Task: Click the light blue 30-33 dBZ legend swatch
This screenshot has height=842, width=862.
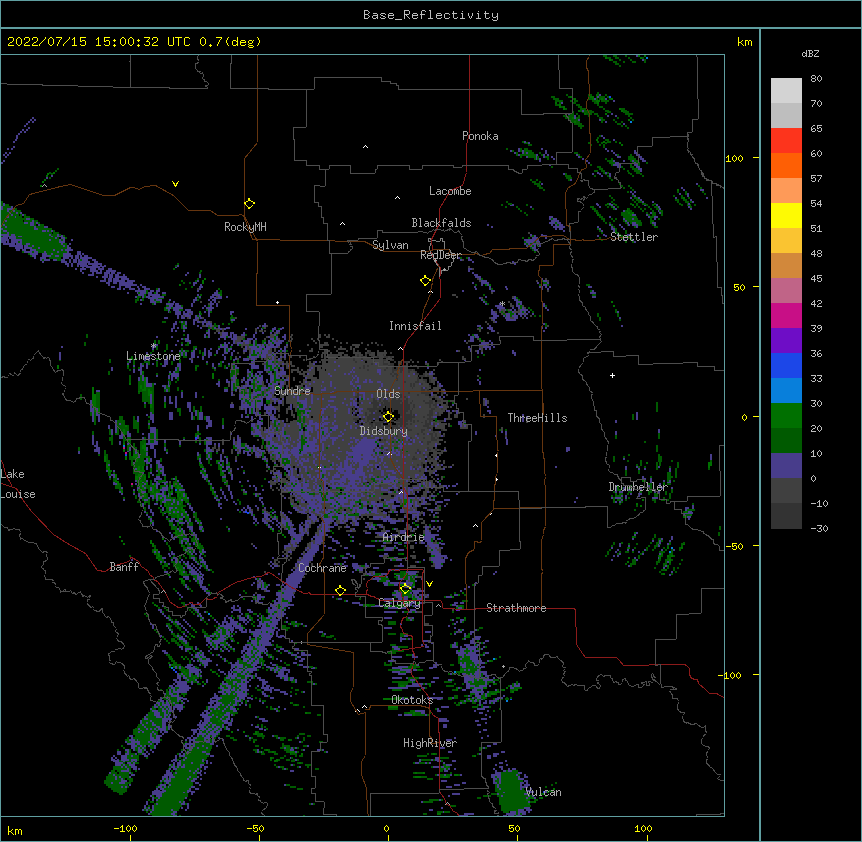Action: click(786, 390)
